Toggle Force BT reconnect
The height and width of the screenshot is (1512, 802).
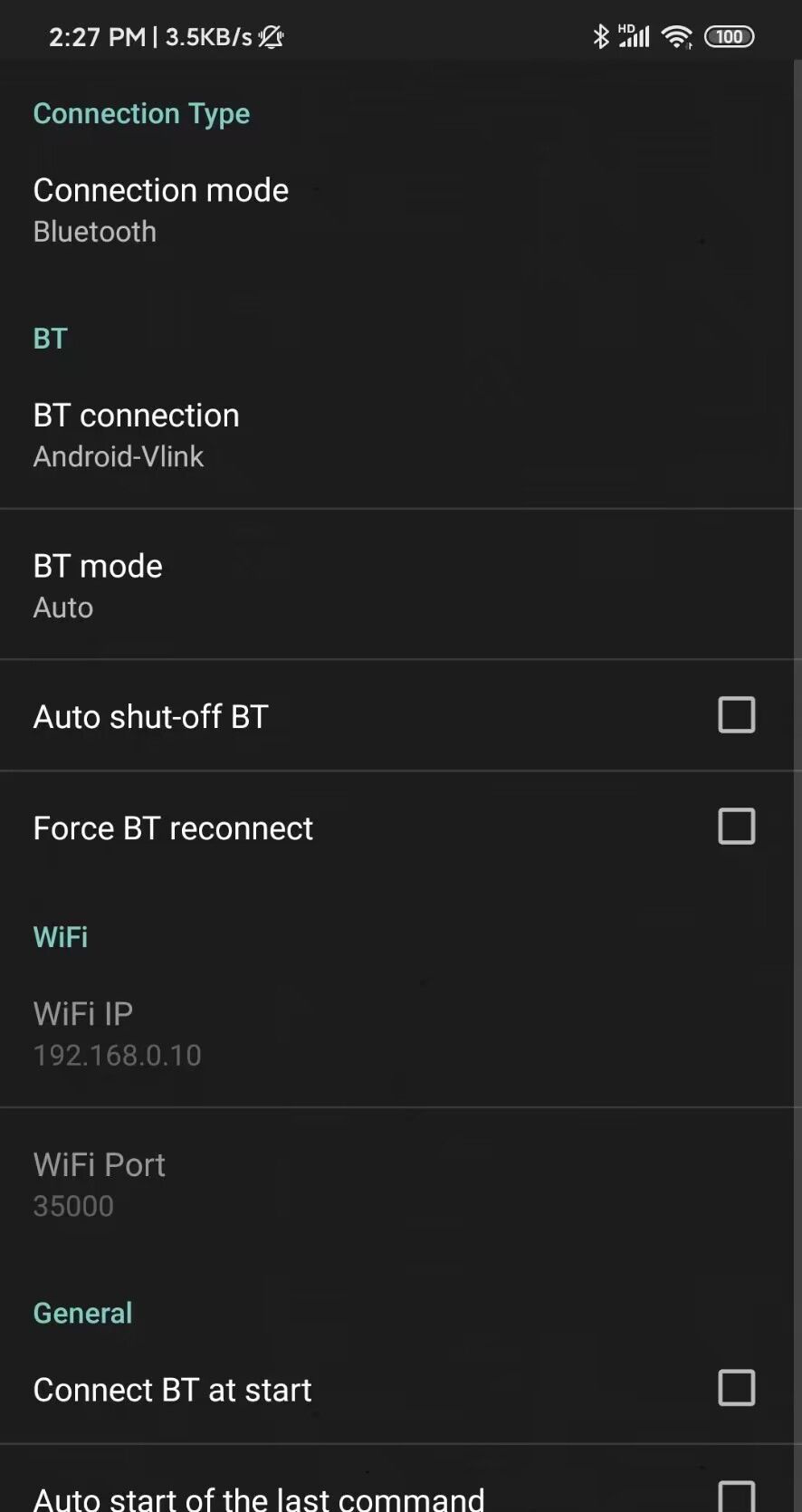coord(737,826)
